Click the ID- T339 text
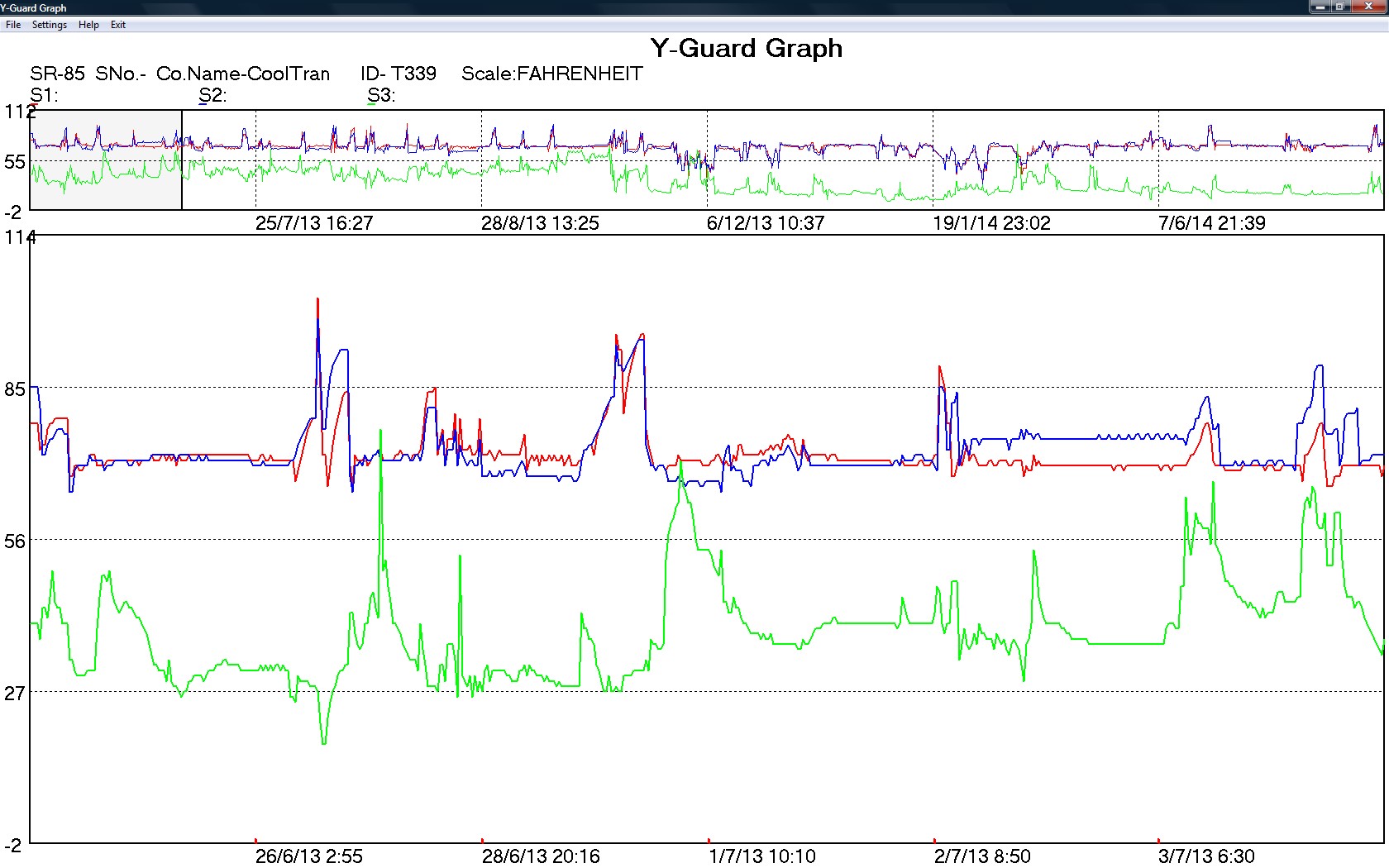This screenshot has height=868, width=1389. click(x=399, y=74)
